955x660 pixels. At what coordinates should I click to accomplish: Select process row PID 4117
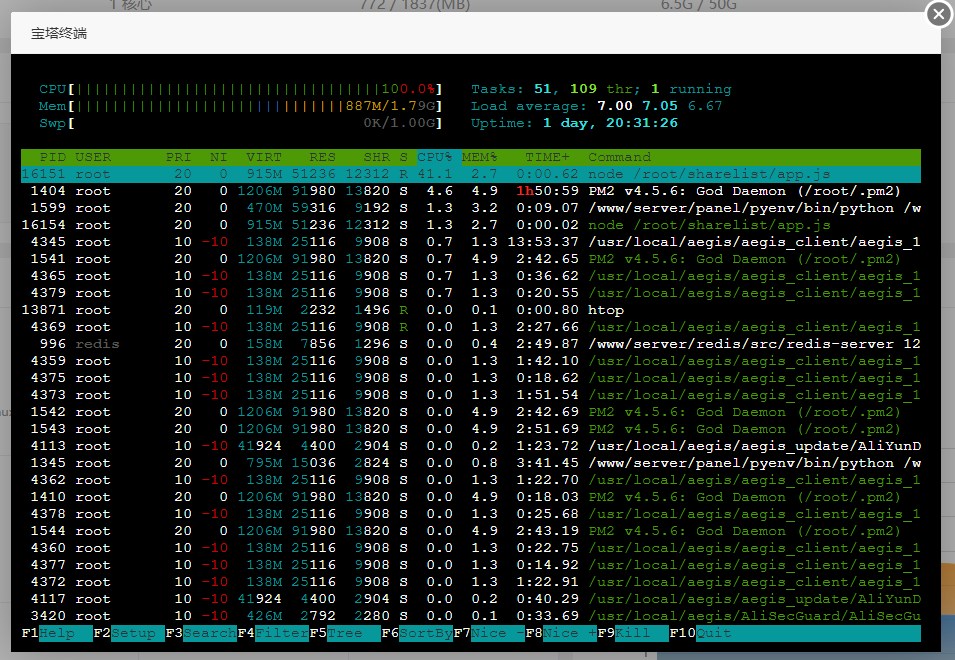click(471, 600)
